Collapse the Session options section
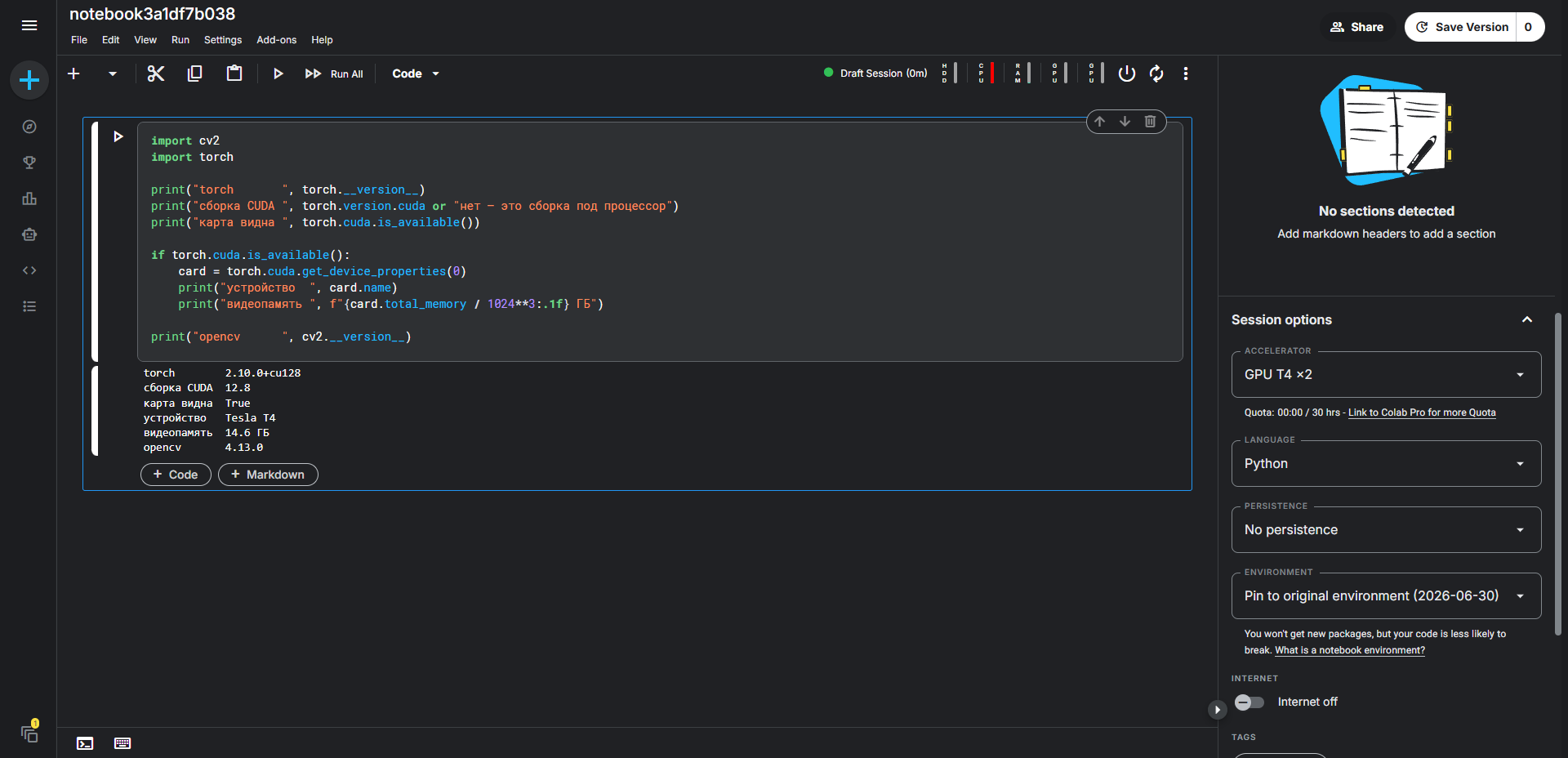 coord(1526,320)
